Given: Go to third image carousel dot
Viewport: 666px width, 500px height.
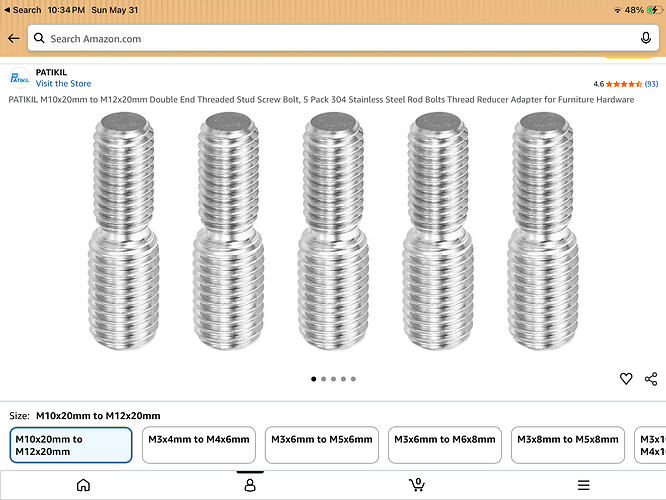Looking at the screenshot, I should click(333, 379).
